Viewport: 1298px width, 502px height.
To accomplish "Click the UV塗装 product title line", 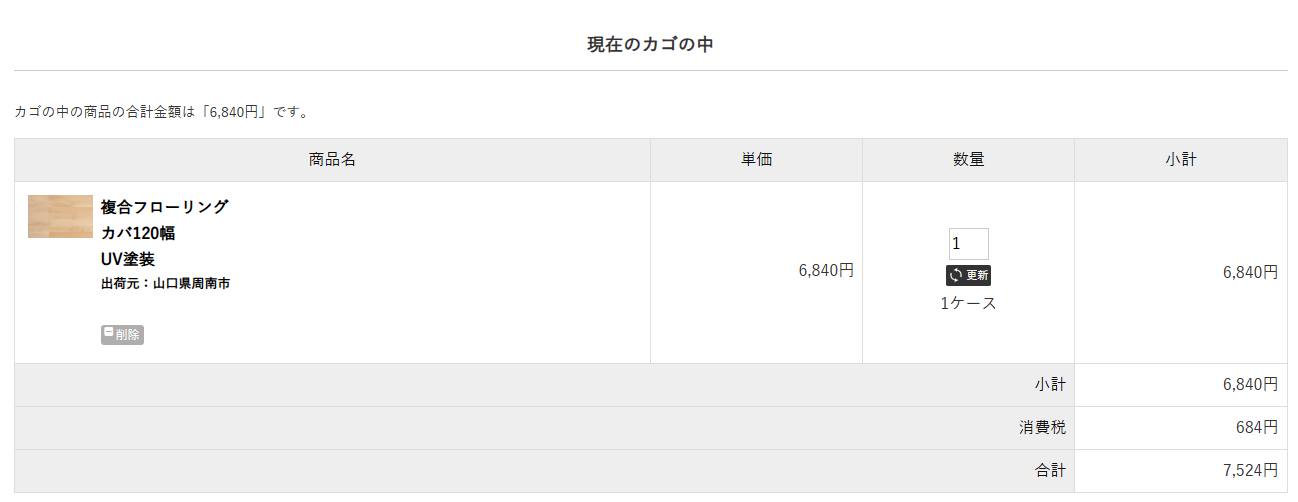I will coord(128,259).
